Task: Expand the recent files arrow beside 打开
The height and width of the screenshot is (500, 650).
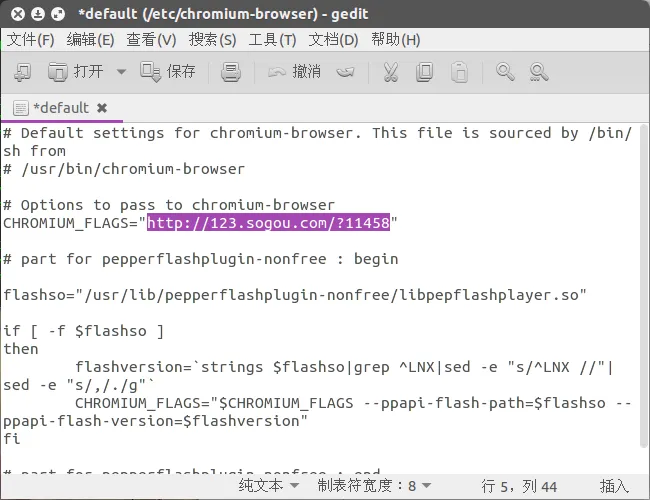Action: tap(121, 72)
